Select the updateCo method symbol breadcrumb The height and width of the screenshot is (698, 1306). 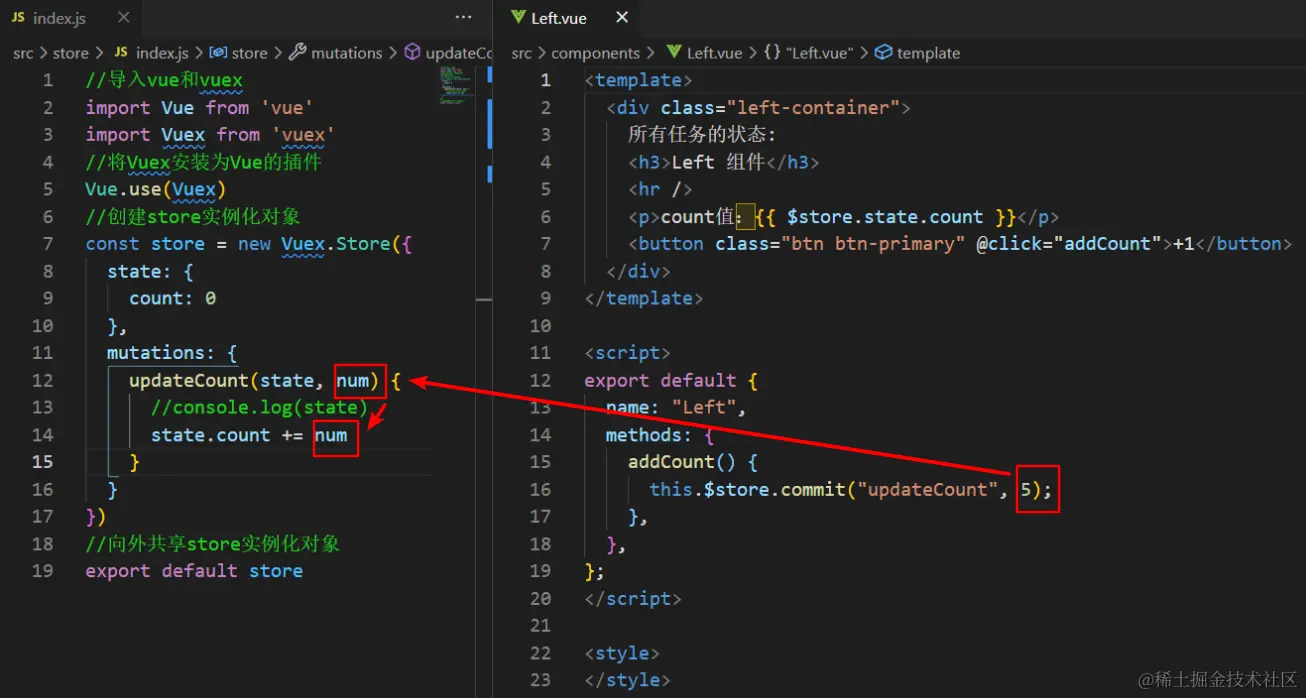(448, 53)
